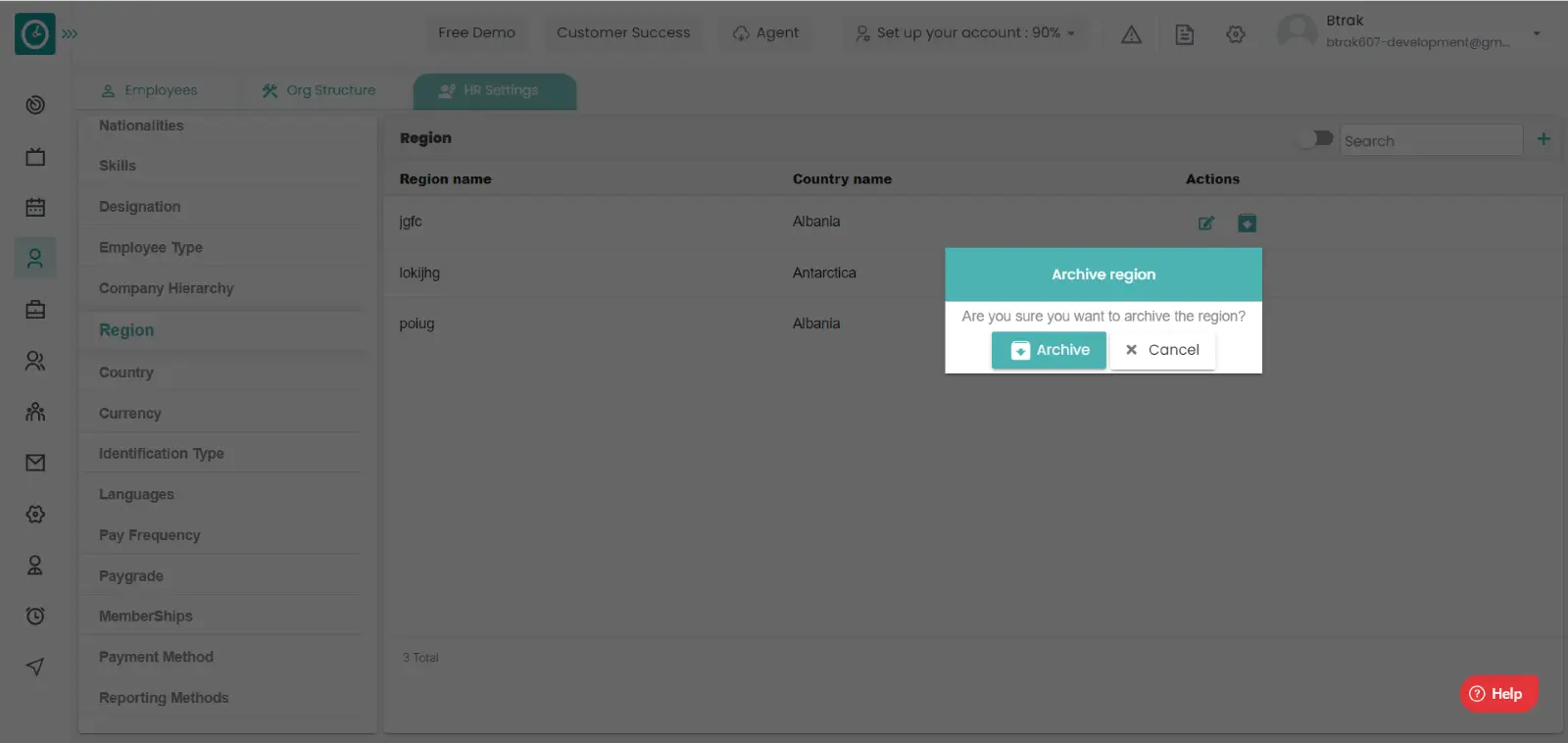Image resolution: width=1568 pixels, height=743 pixels.
Task: Click the edit icon for region jgfc
Action: (x=1206, y=223)
